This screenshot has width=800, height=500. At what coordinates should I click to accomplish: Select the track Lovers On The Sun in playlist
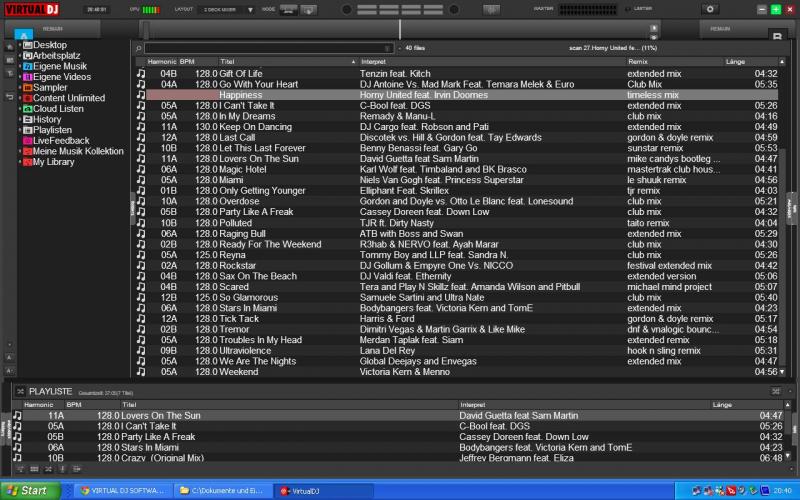(x=402, y=416)
